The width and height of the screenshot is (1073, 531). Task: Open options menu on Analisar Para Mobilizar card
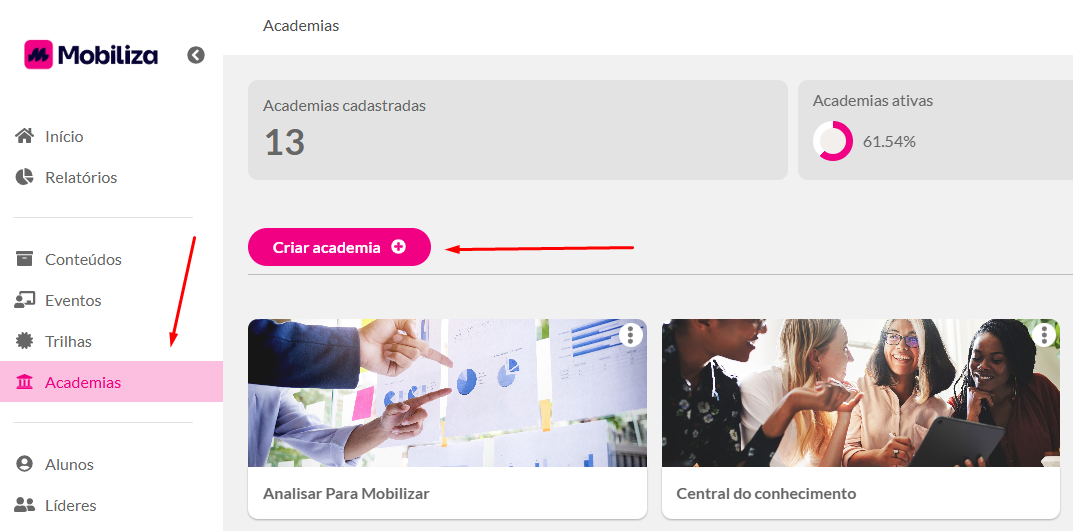point(630,335)
